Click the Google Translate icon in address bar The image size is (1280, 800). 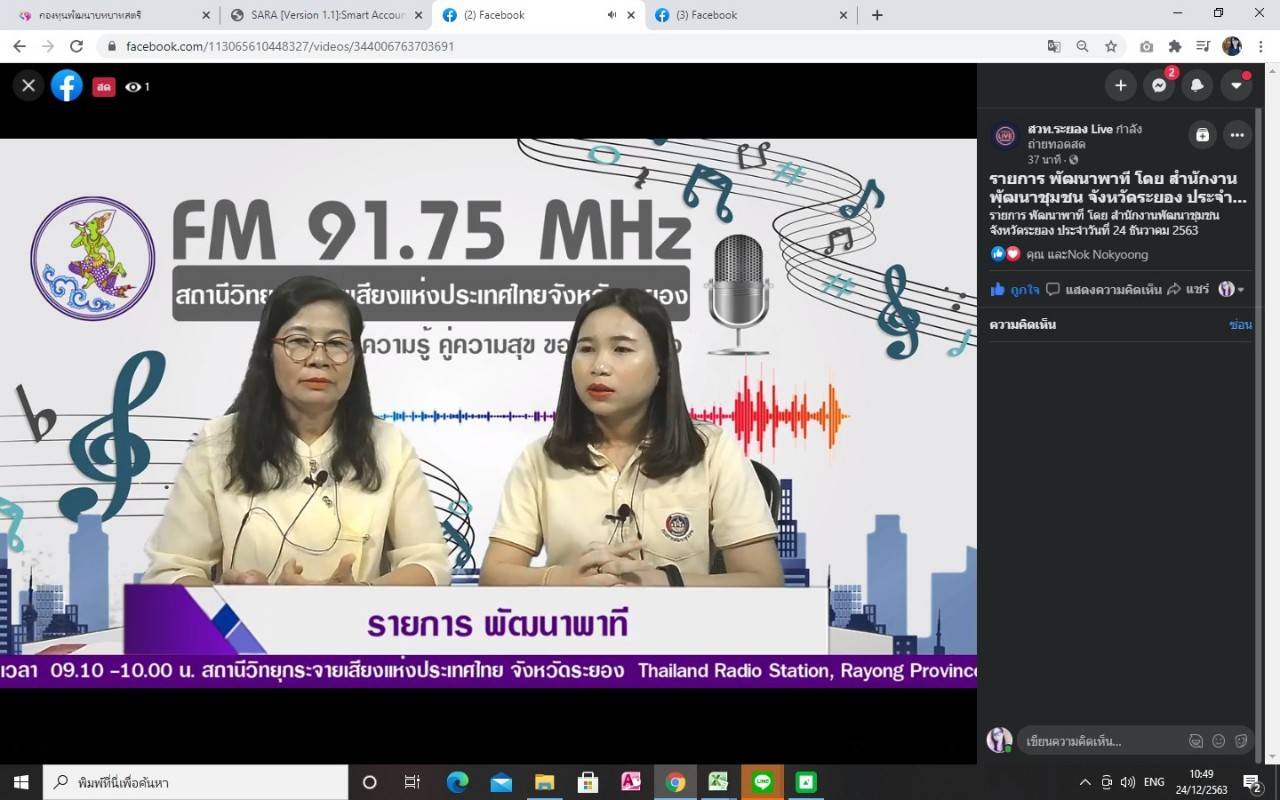(1053, 46)
